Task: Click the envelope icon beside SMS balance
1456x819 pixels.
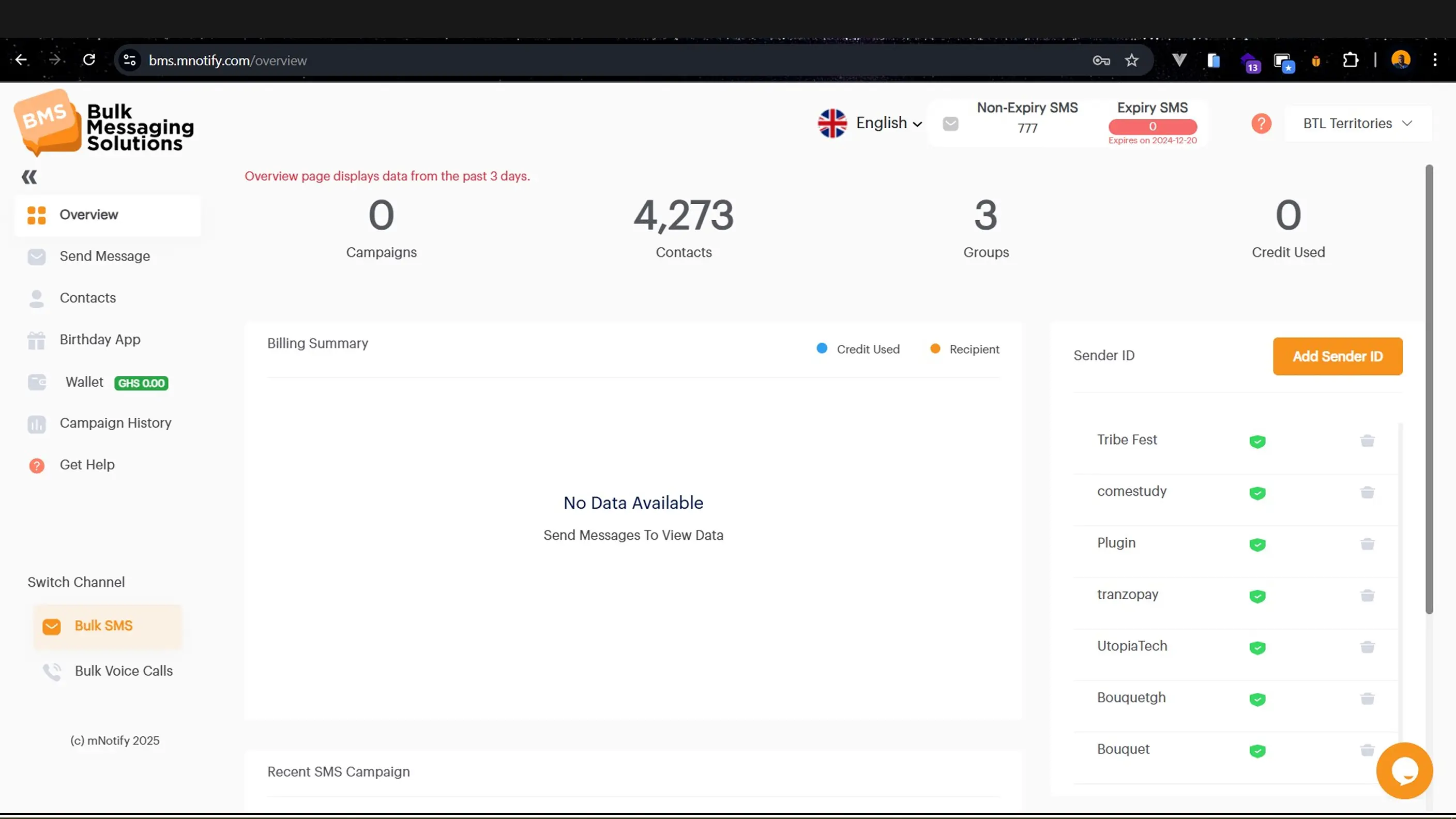Action: pyautogui.click(x=950, y=123)
